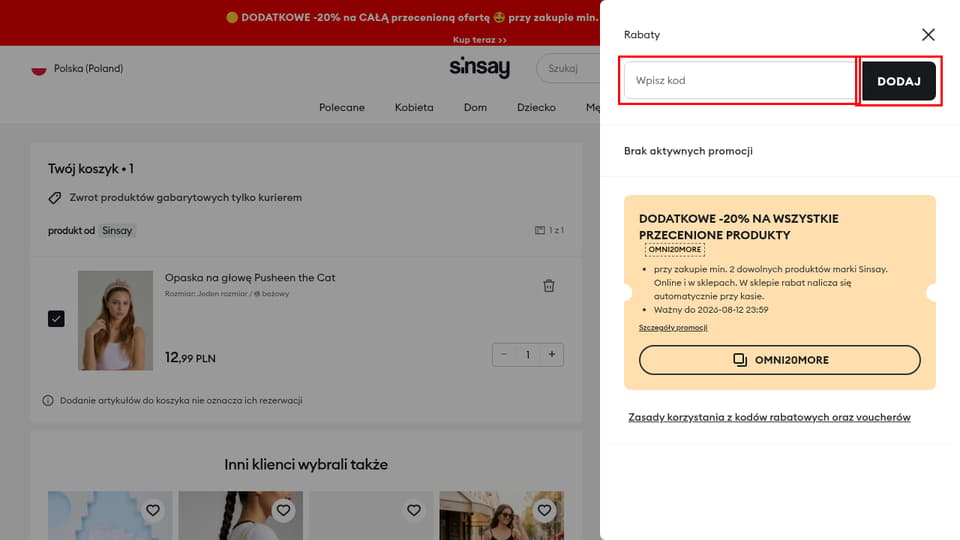The image size is (960, 540).
Task: Favorite the second recommended product
Action: click(x=283, y=510)
